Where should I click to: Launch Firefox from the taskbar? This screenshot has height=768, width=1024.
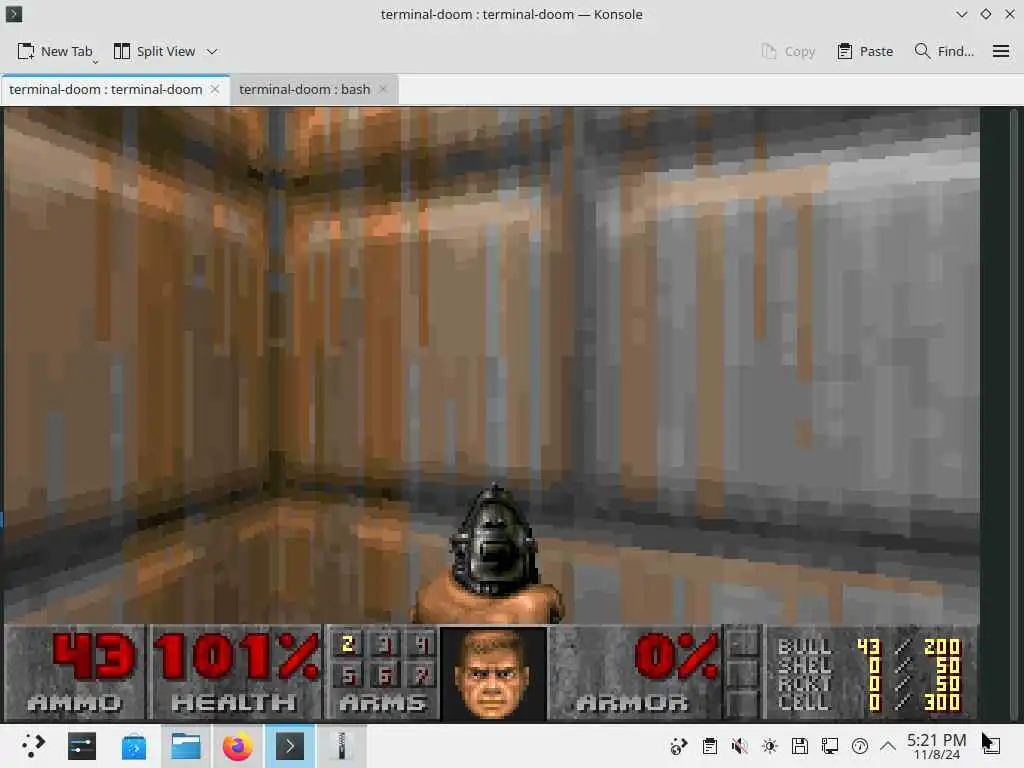coord(237,746)
